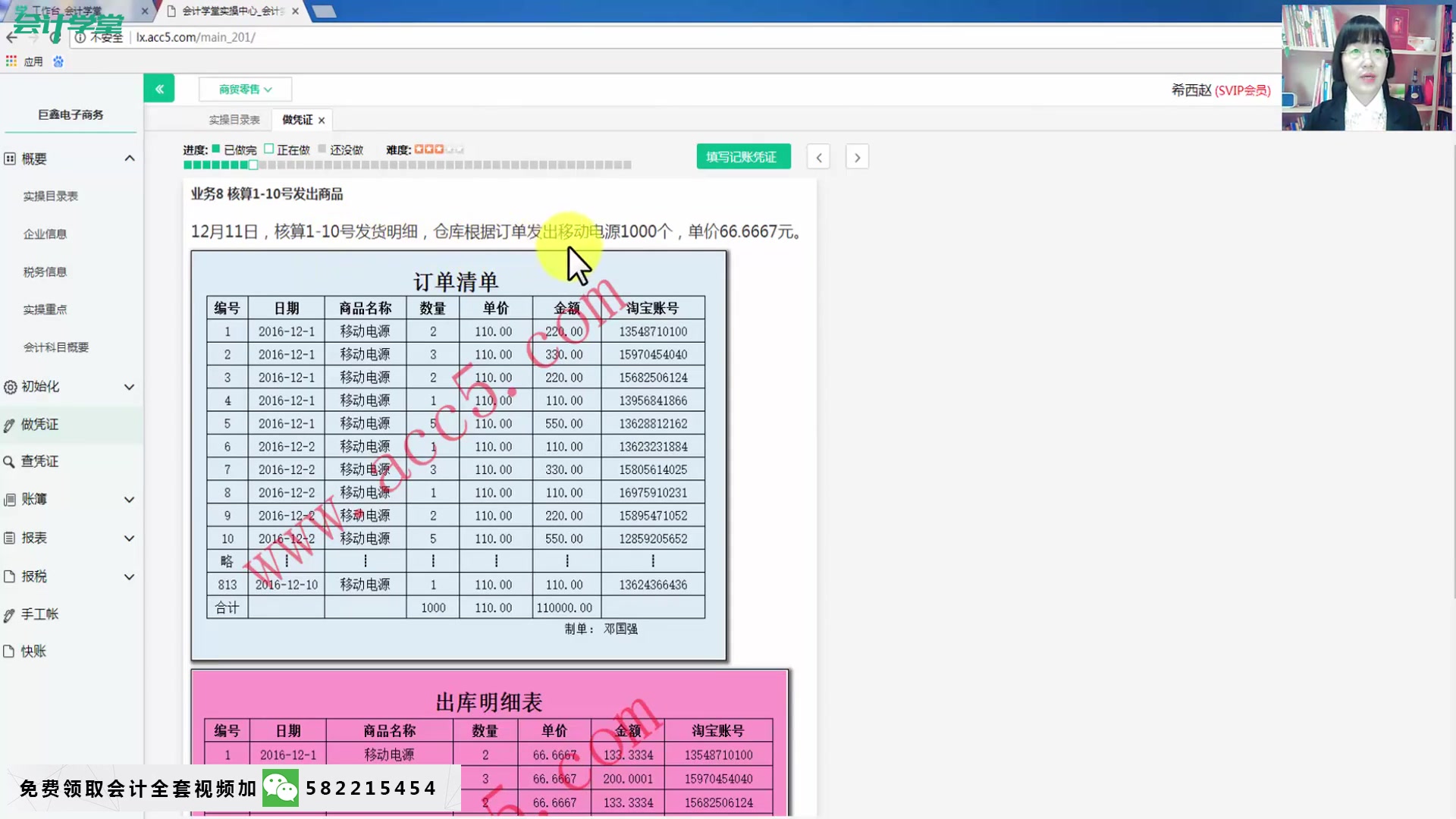The image size is (1456, 819).
Task: Open 快账 from the sidebar icon
Action: pos(8,651)
